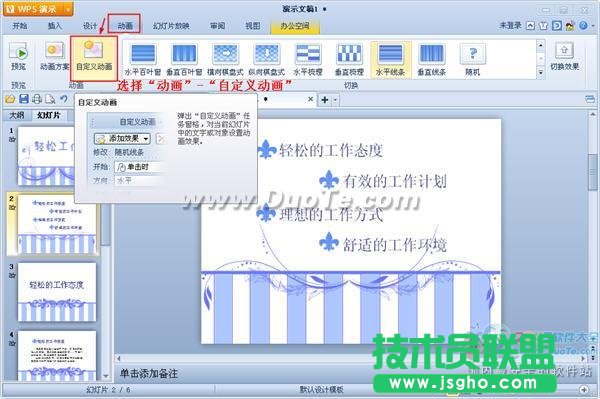Close the current document tab with X

click(x=310, y=99)
